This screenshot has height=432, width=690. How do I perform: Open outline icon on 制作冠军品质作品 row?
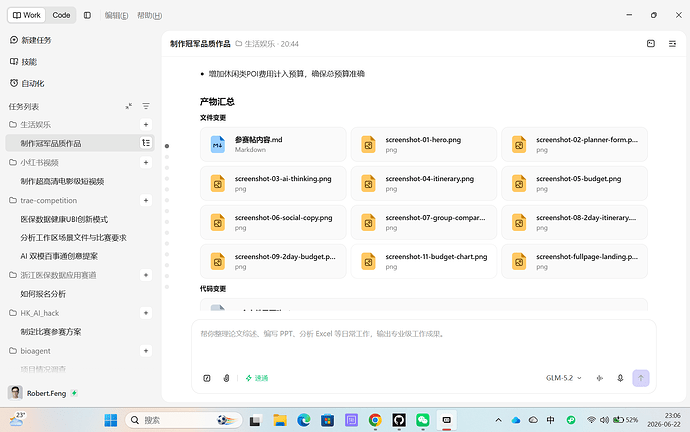click(146, 143)
